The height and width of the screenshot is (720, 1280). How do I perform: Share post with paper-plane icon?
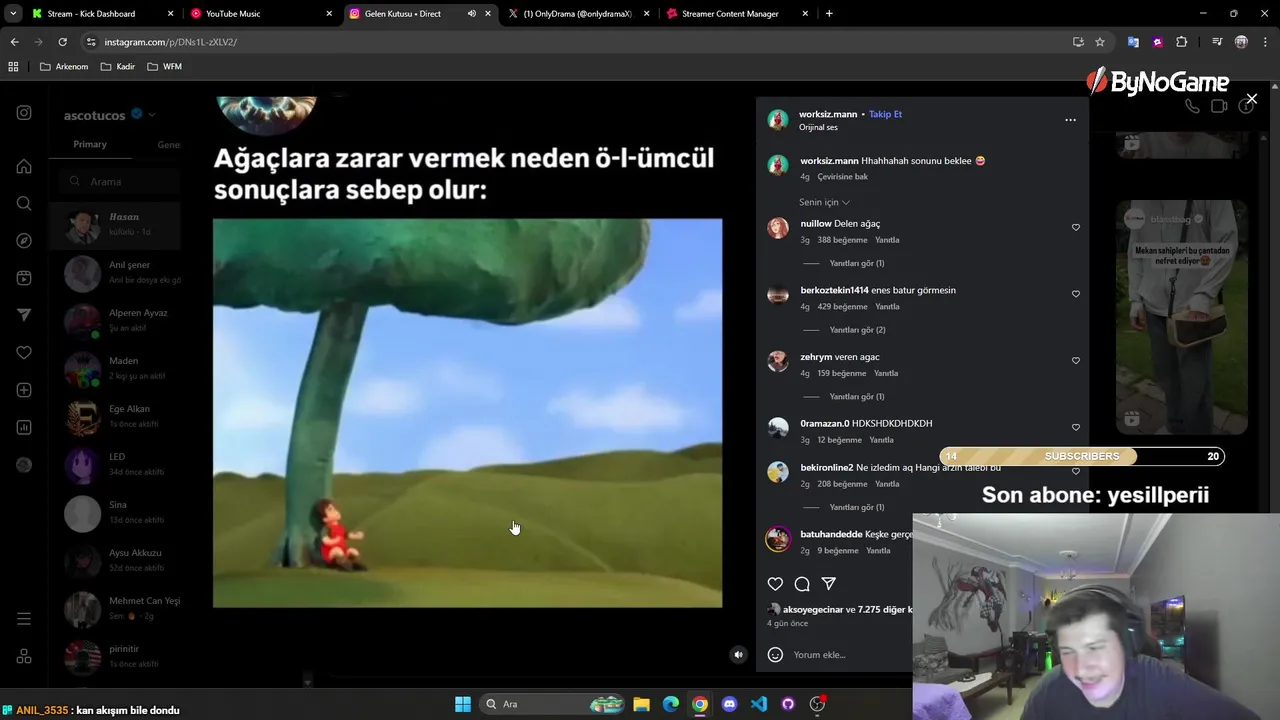click(x=829, y=584)
